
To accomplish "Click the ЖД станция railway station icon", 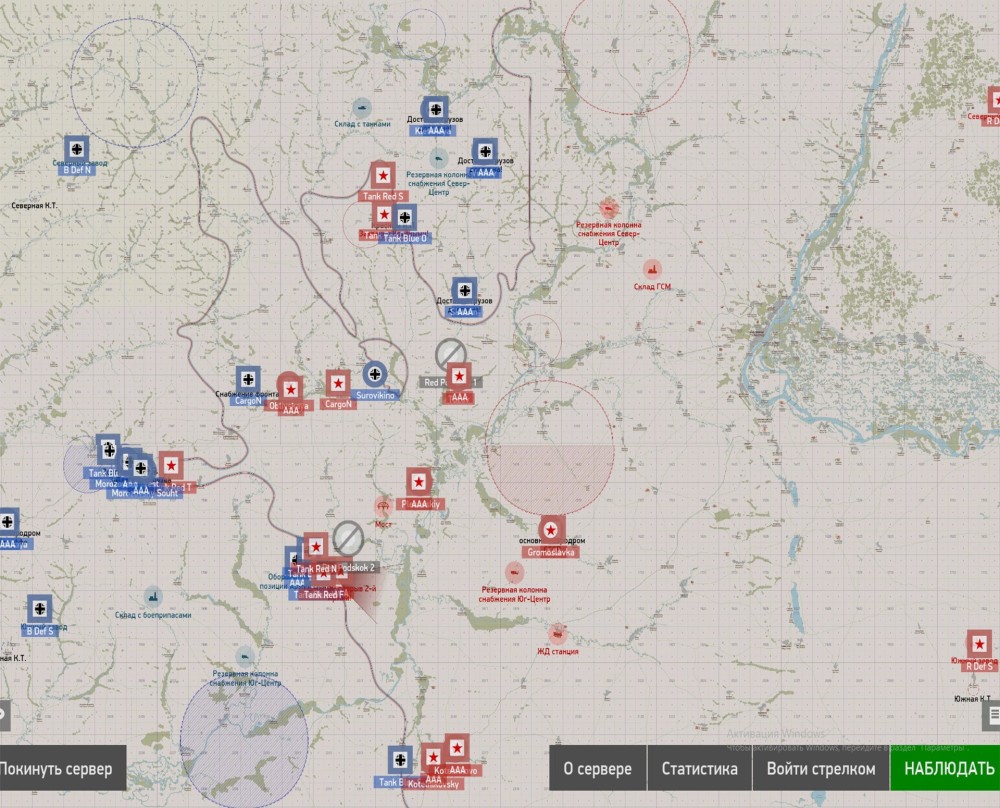I will pyautogui.click(x=557, y=633).
